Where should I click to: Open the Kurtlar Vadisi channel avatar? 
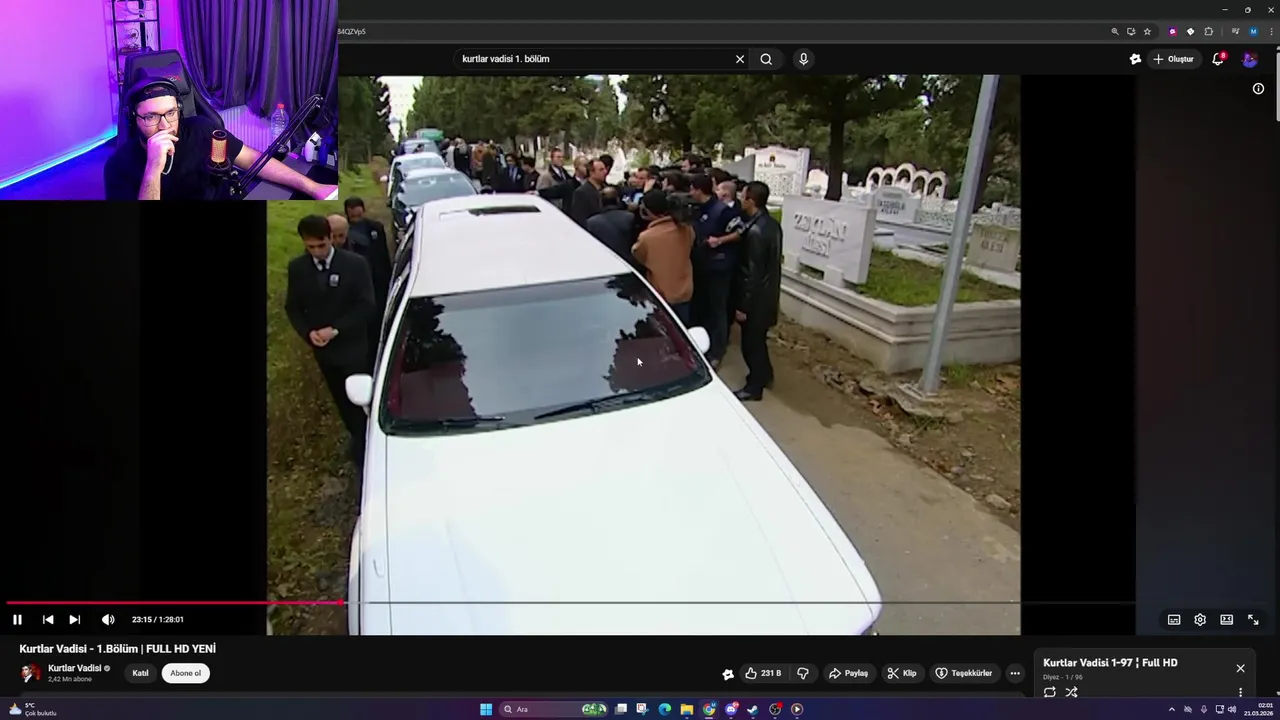31,673
